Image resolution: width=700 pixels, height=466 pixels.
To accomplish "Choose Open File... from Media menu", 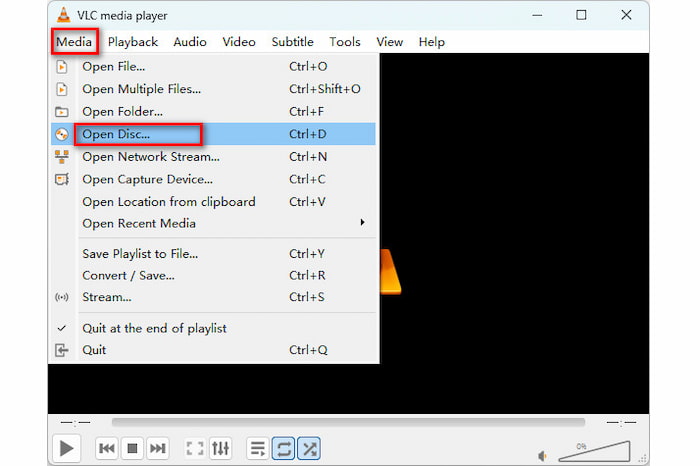I will (213, 67).
